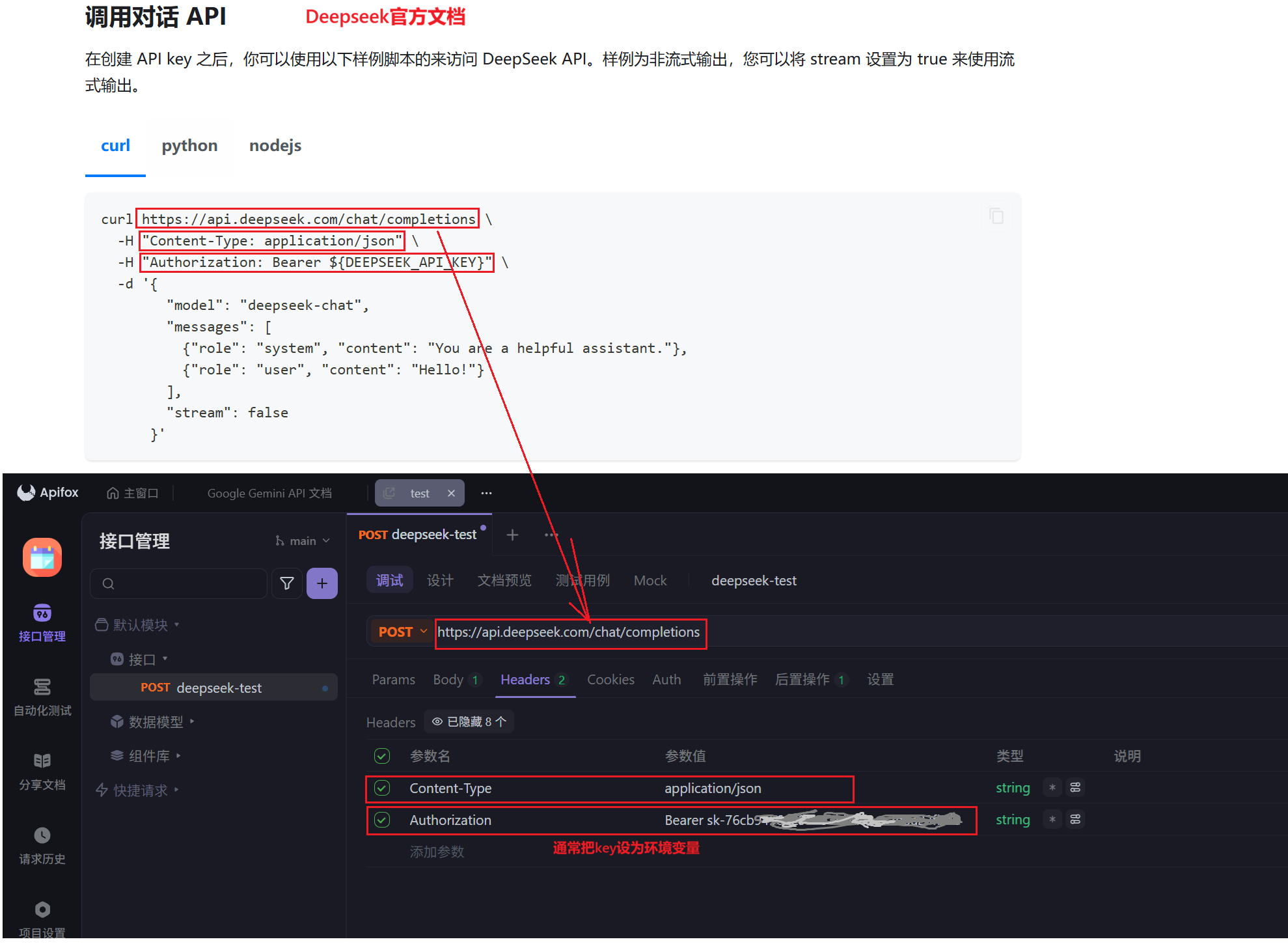The height and width of the screenshot is (948, 1288).
Task: Click the plus icon to add new tab
Action: [512, 535]
